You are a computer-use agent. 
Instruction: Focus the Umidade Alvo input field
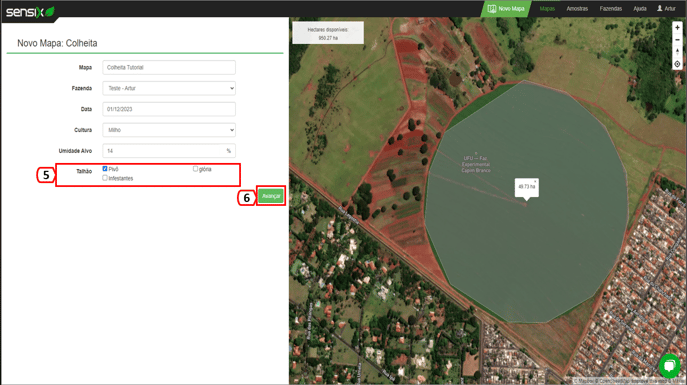point(169,151)
